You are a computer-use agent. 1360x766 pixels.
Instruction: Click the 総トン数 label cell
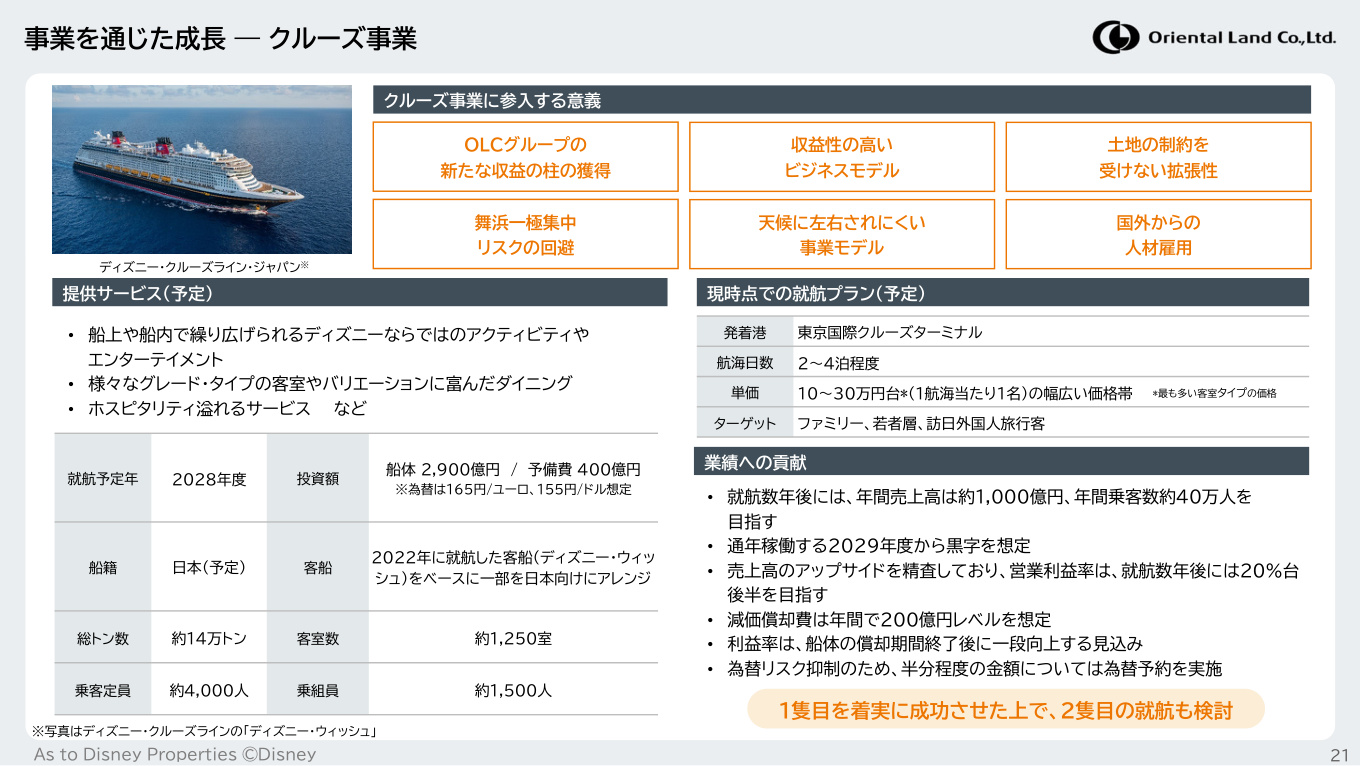click(103, 638)
